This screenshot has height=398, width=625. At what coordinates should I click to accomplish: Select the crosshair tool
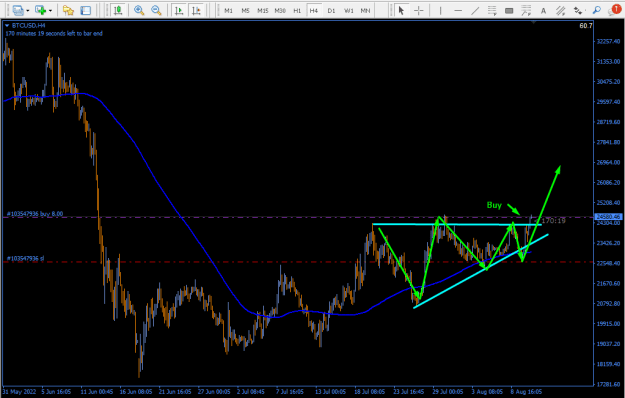(x=419, y=10)
